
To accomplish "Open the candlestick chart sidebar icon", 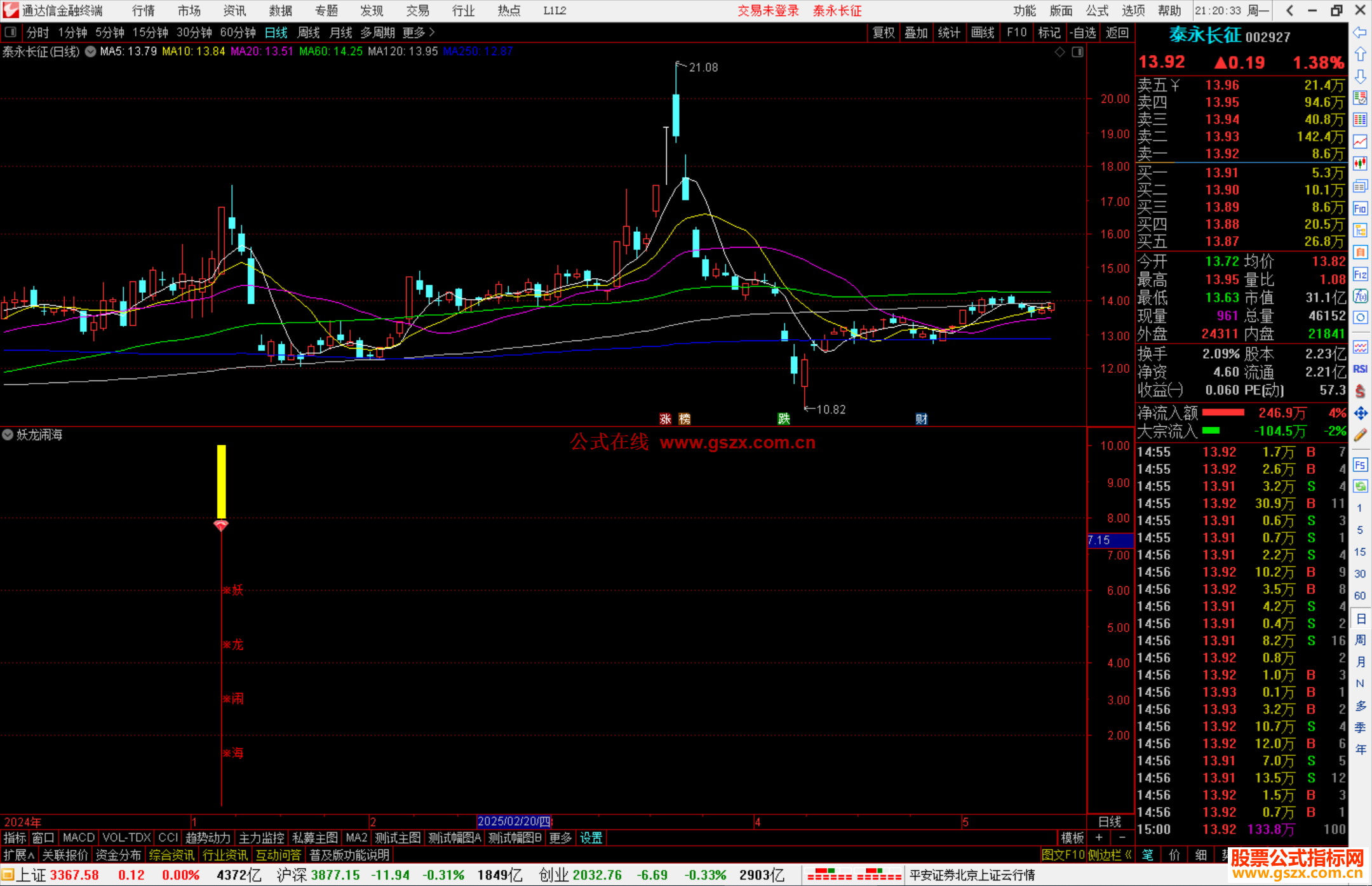I will [x=1360, y=164].
